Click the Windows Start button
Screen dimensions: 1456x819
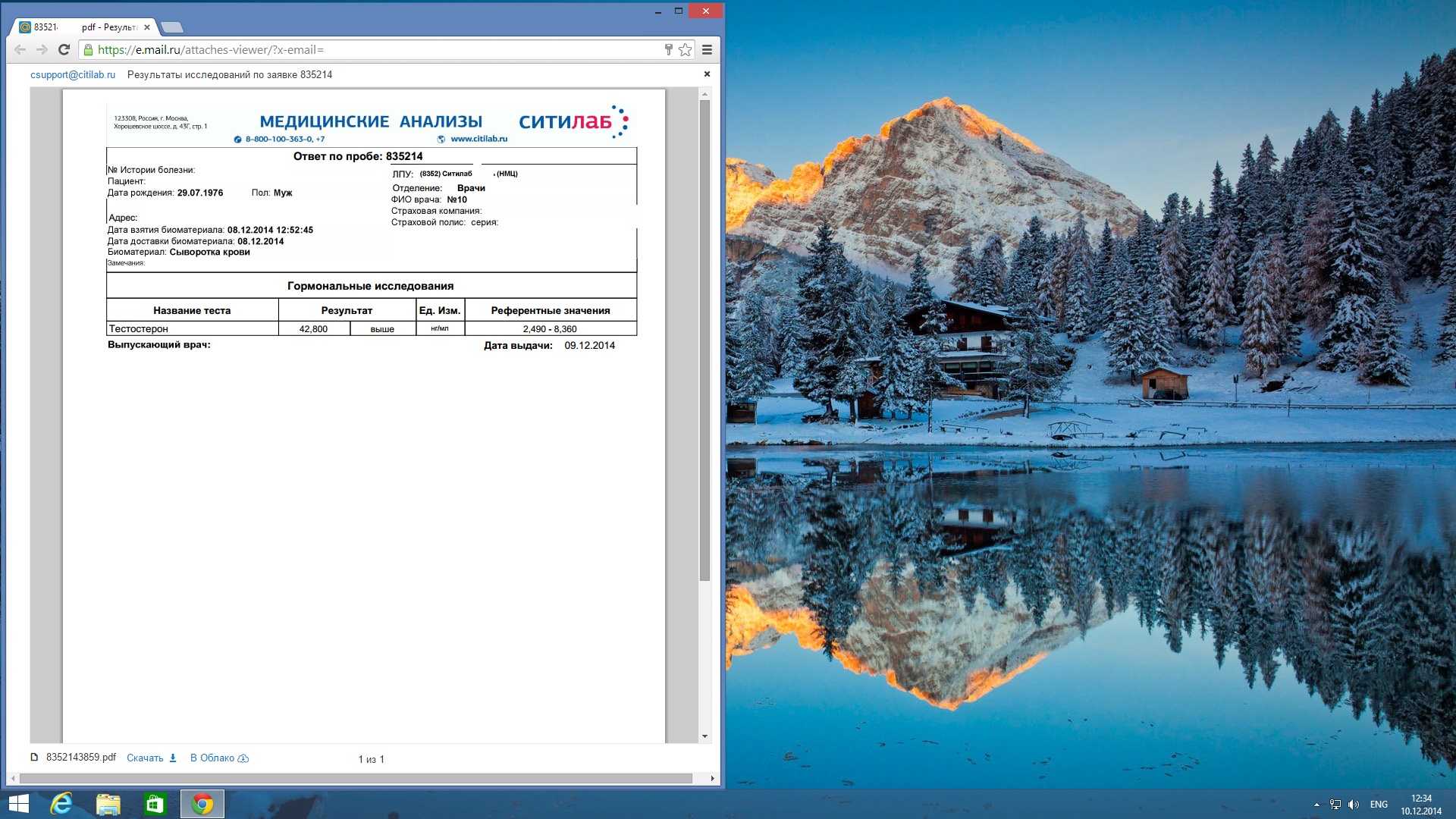tap(18, 804)
